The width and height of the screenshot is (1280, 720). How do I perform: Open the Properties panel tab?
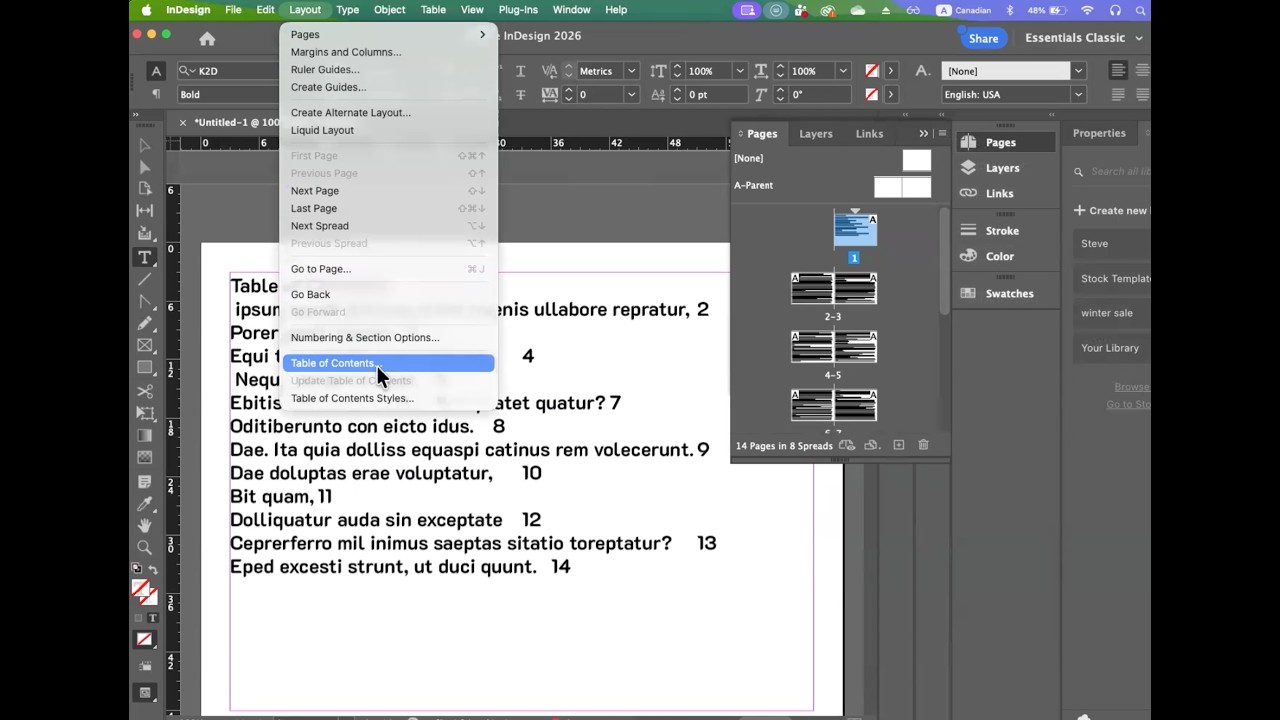click(x=1099, y=133)
